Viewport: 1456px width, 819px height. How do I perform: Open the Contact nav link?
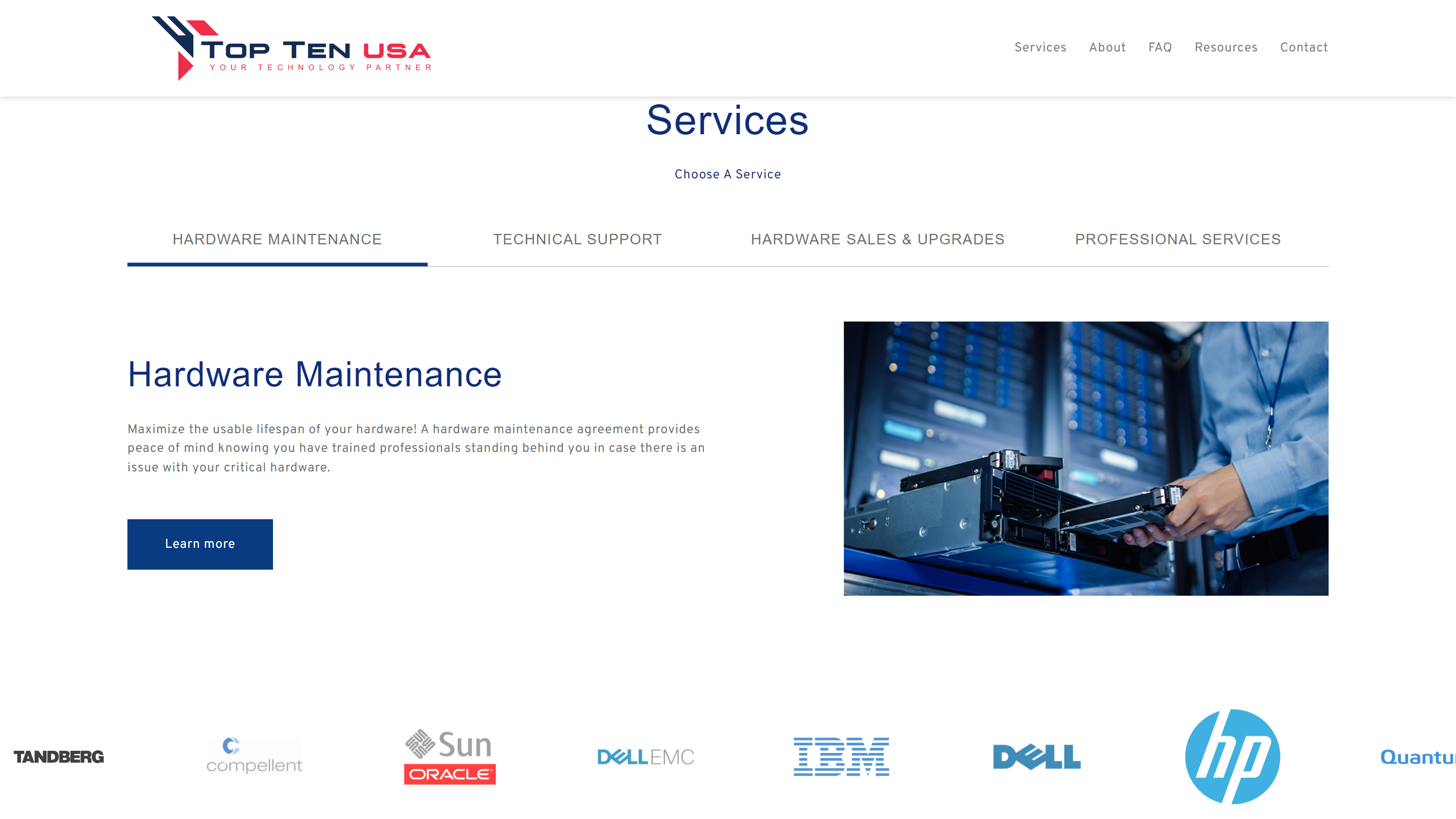(x=1304, y=47)
